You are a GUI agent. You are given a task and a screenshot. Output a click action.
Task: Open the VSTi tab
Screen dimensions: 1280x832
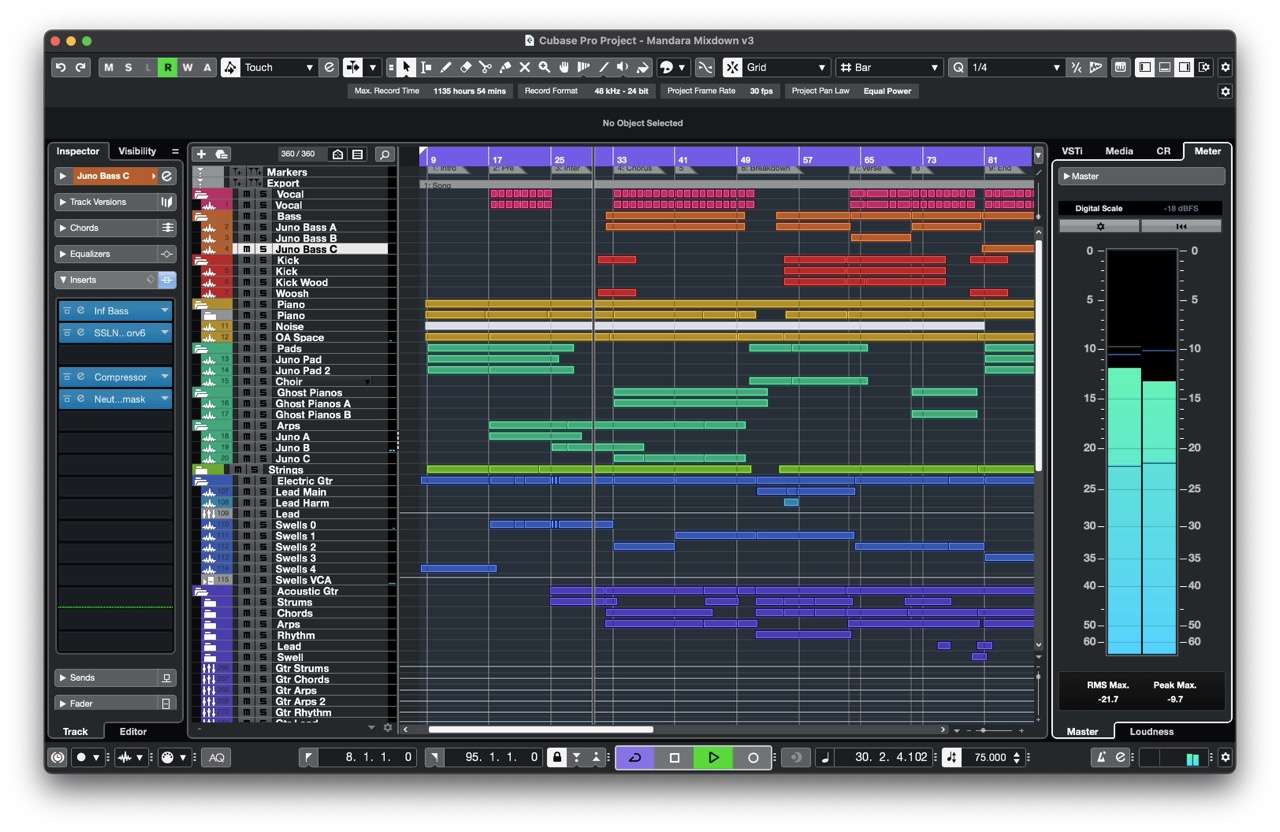coord(1072,151)
